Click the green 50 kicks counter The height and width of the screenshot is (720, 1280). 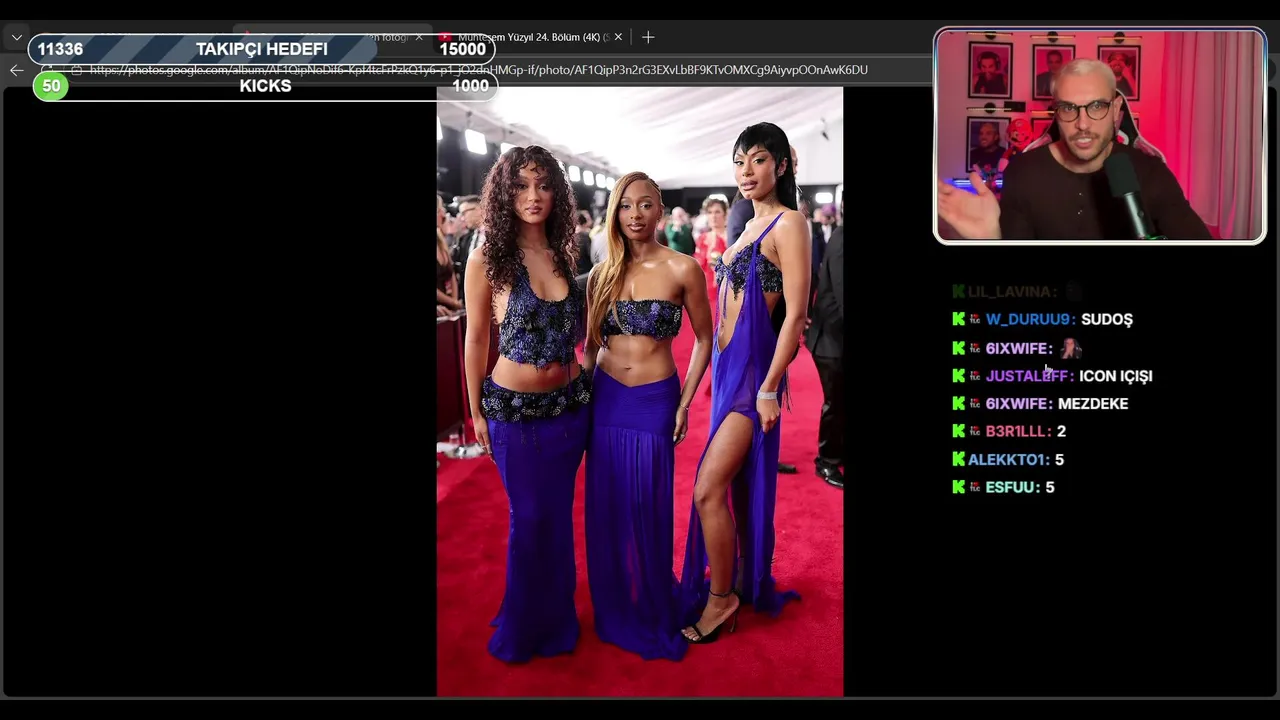coord(51,86)
